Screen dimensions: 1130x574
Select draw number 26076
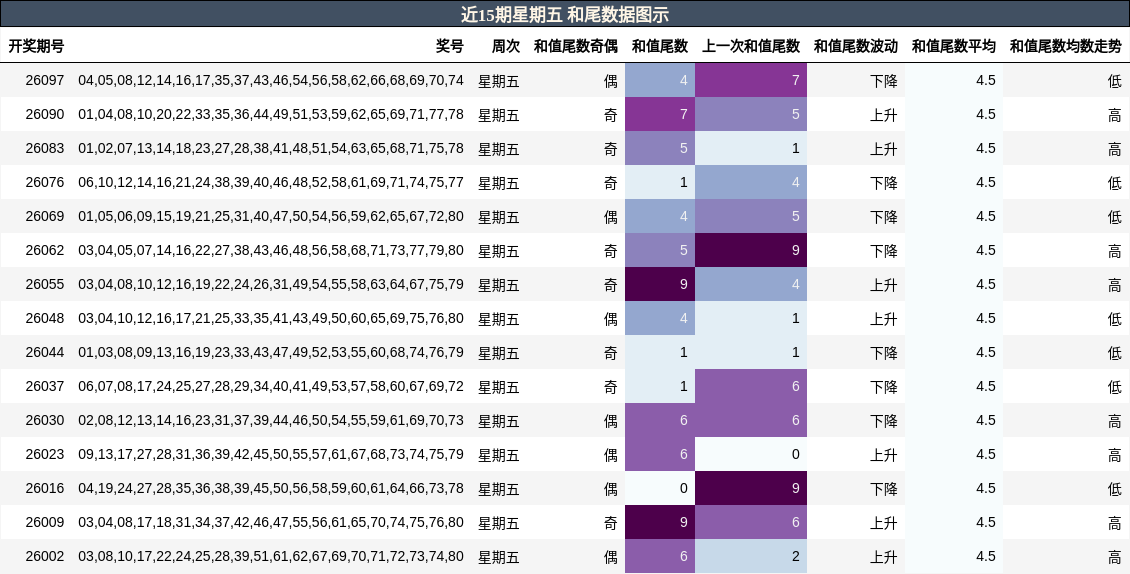coord(45,182)
